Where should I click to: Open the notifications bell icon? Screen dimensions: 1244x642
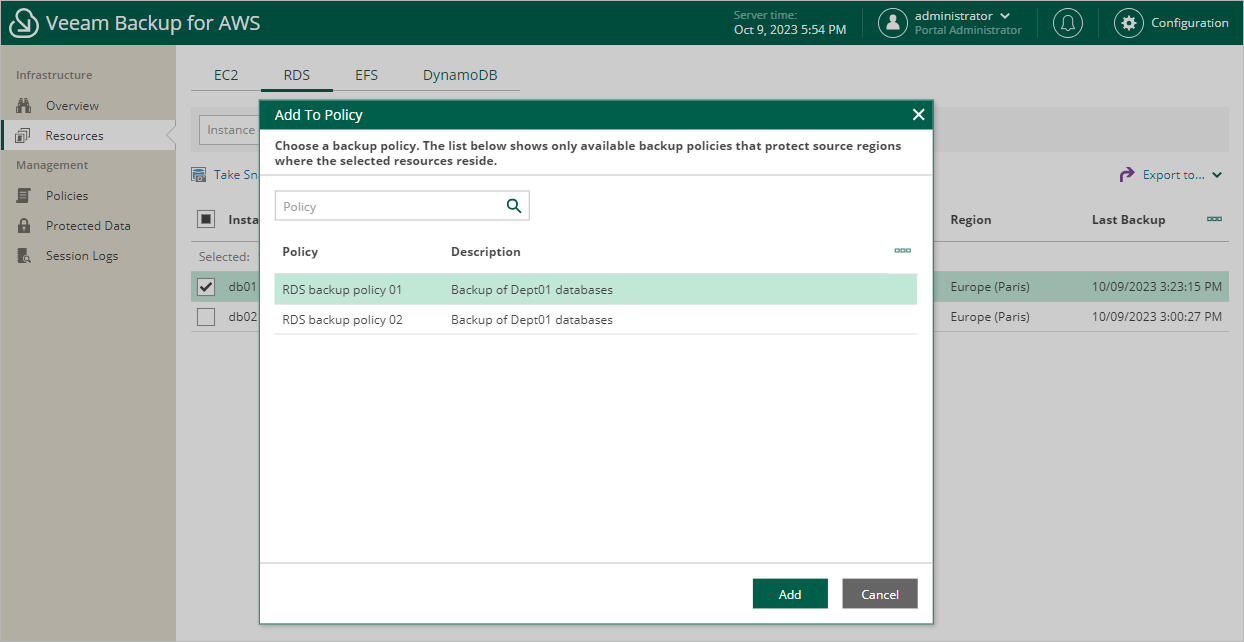[x=1068, y=23]
